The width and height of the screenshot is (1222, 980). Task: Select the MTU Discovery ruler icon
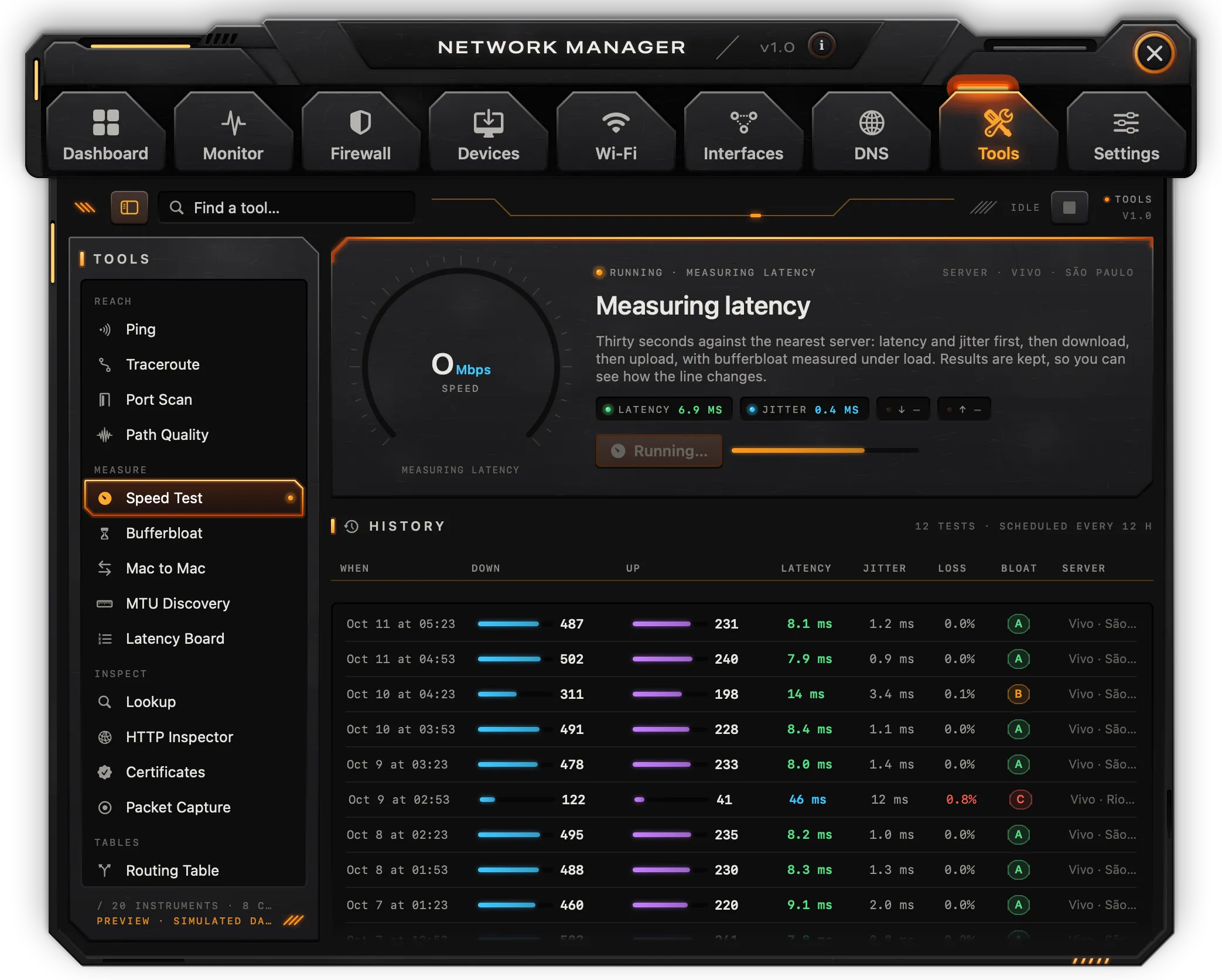point(105,604)
